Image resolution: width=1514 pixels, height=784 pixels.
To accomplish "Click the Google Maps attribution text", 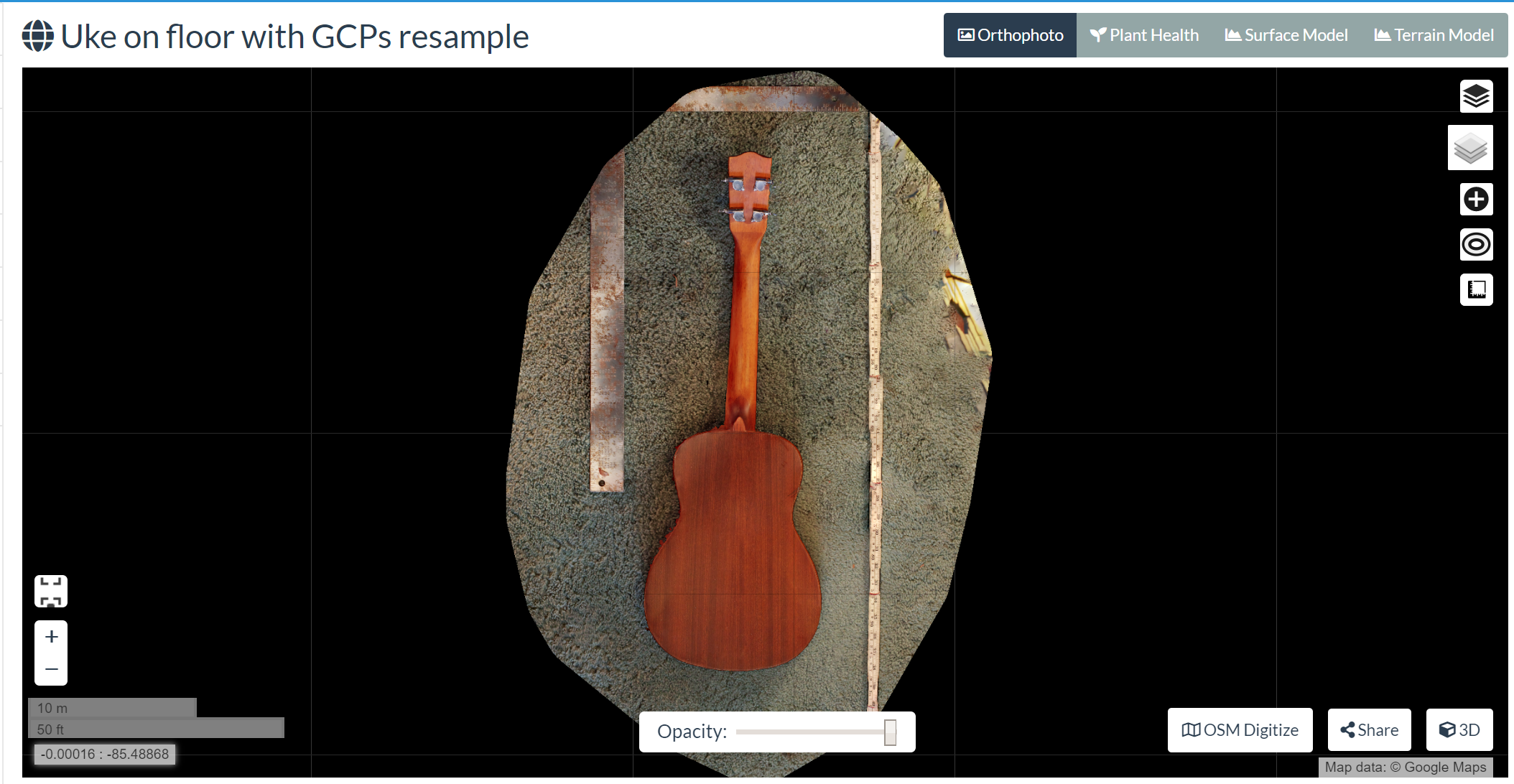I will (x=1406, y=767).
